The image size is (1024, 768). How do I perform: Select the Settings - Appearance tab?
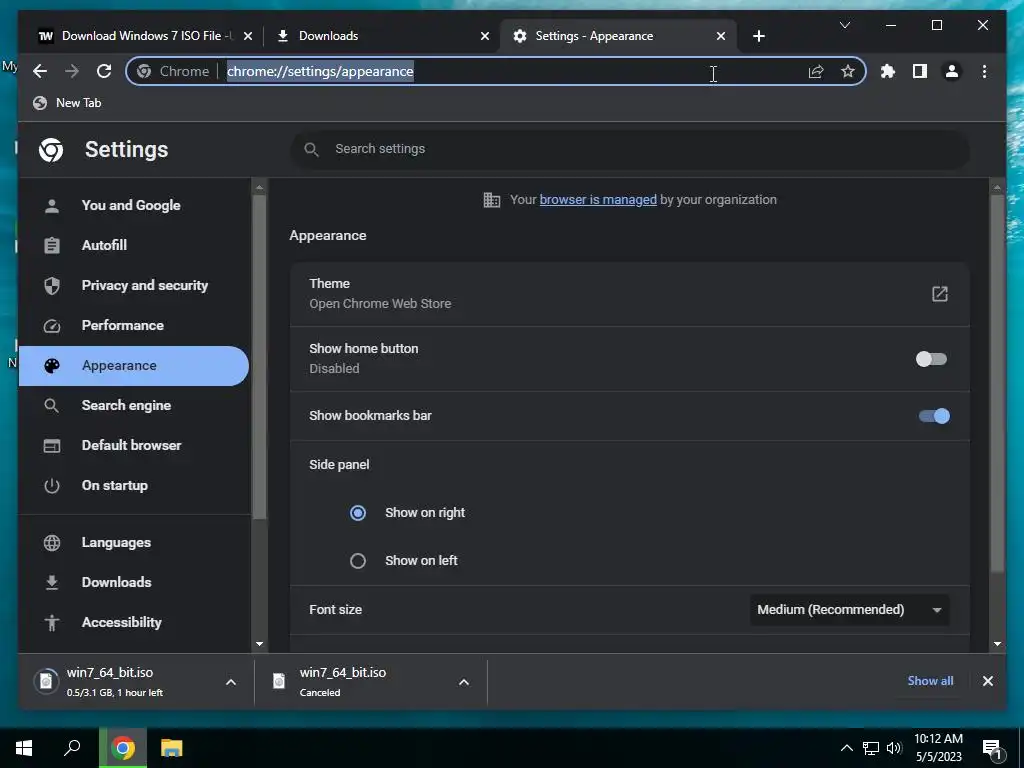tap(618, 36)
